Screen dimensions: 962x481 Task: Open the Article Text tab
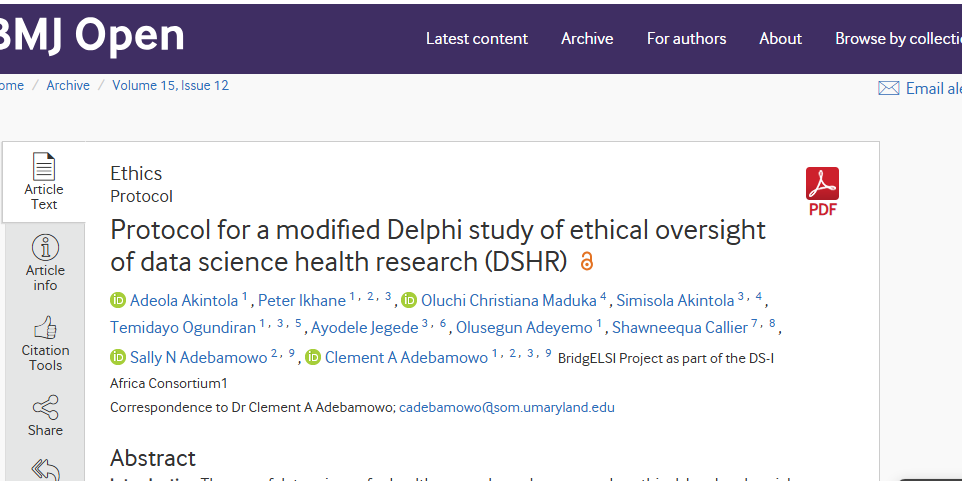click(x=44, y=182)
